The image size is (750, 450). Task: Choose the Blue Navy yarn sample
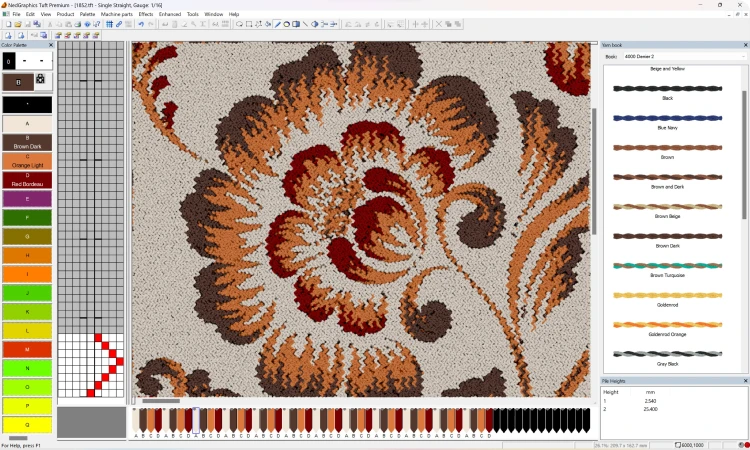click(x=667, y=118)
